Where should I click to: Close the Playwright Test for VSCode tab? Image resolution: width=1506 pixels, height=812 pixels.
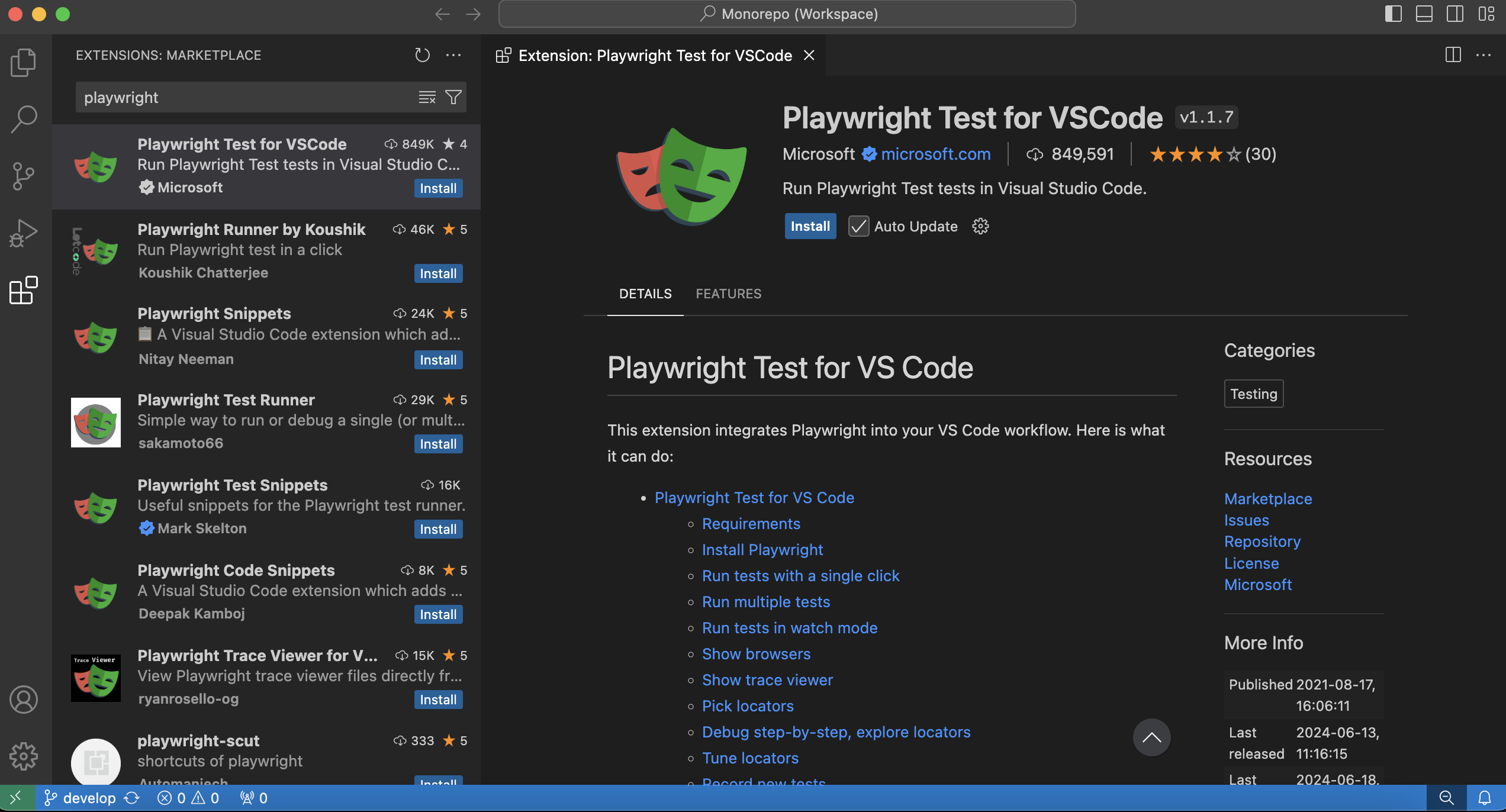pos(809,55)
